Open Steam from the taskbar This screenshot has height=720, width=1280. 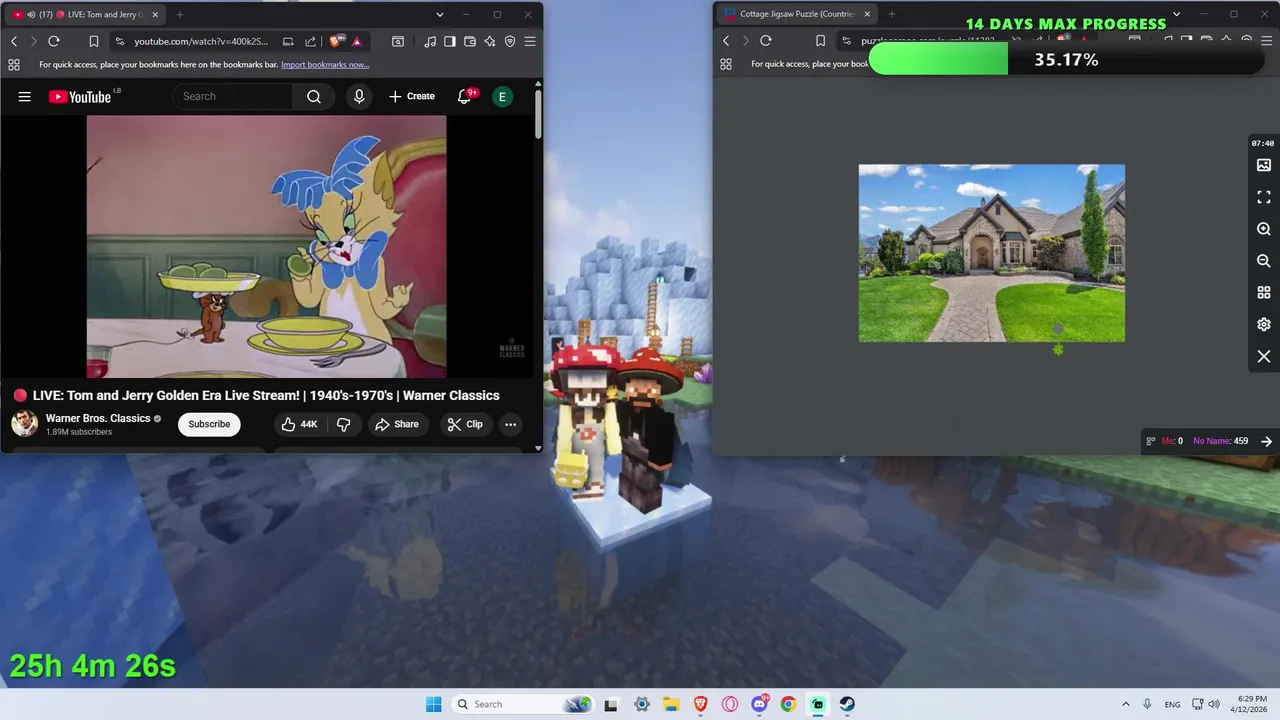coord(847,704)
